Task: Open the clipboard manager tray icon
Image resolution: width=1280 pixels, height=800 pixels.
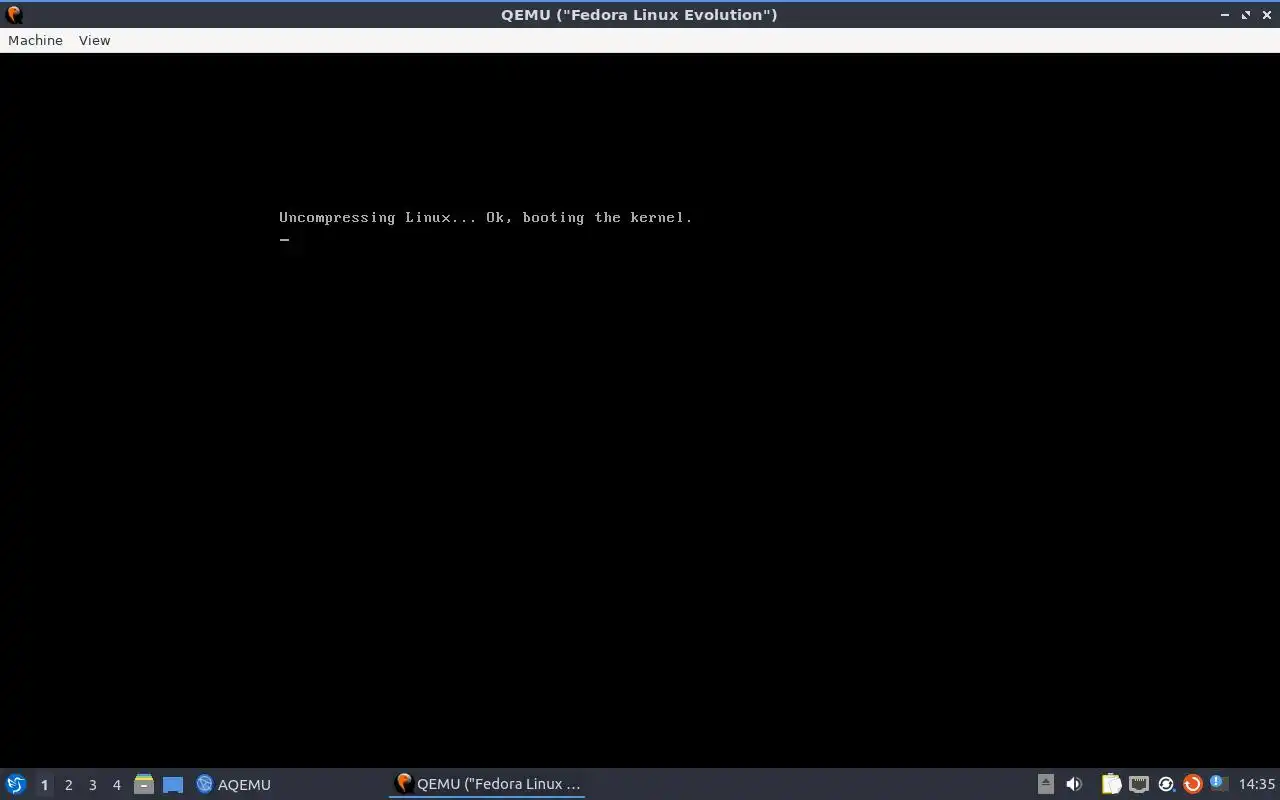Action: click(1111, 784)
